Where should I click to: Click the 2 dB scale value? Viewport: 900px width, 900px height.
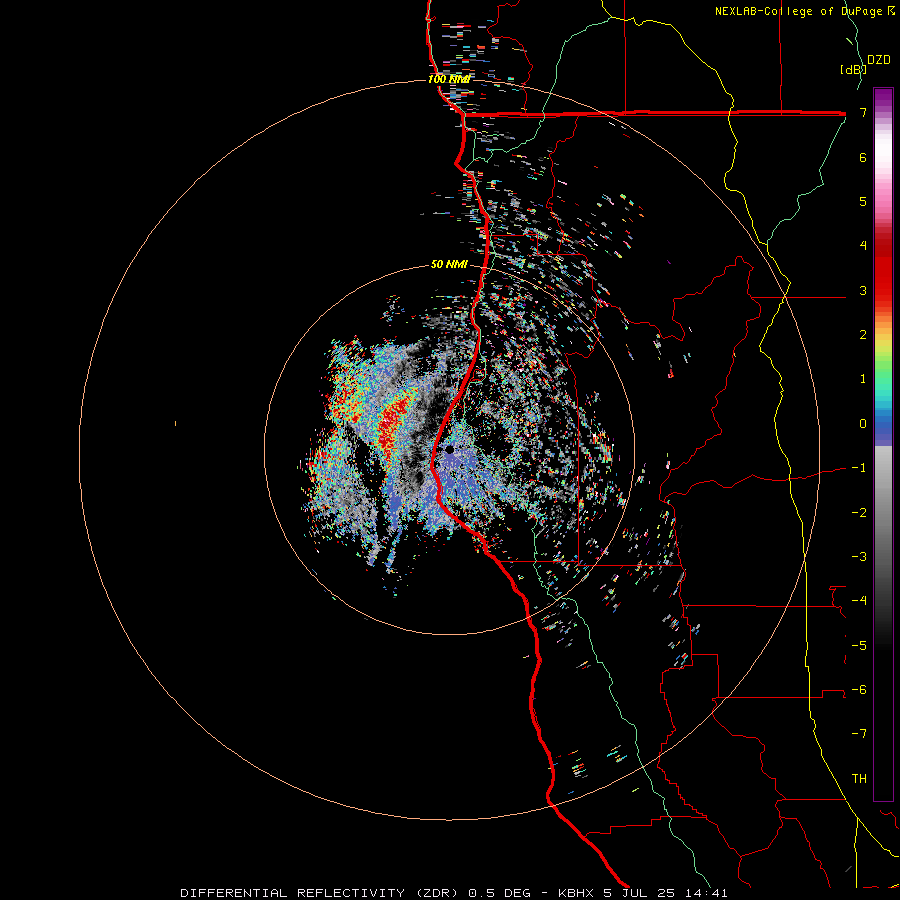pos(863,335)
